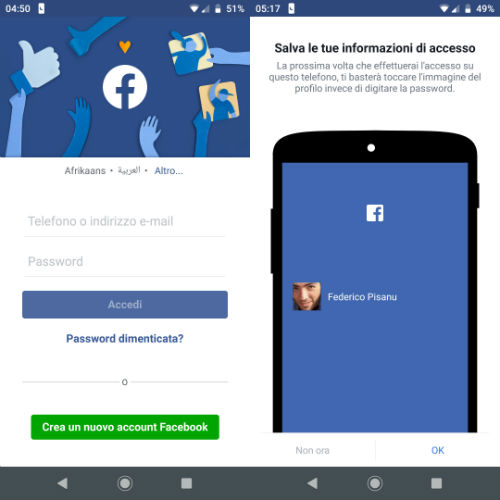The image size is (500, 500).
Task: Tap the thumbs-up hand illustration
Action: [x=35, y=67]
